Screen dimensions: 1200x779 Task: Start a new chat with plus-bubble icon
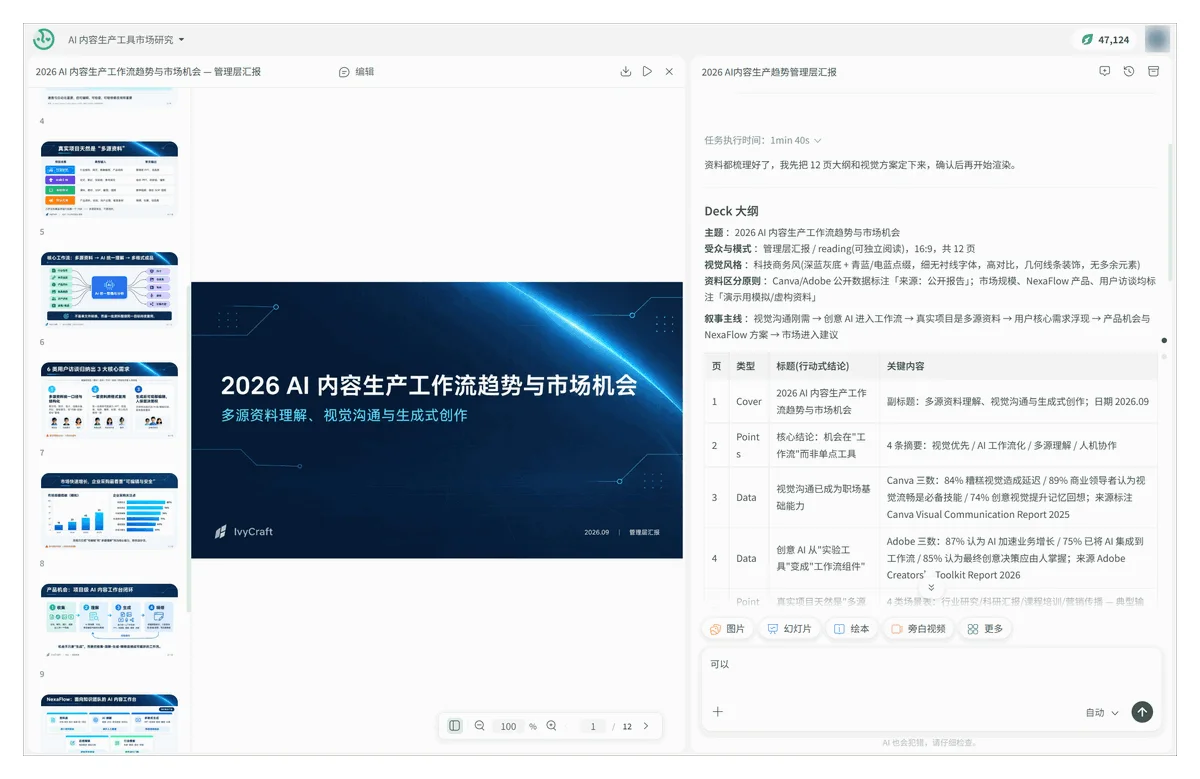click(x=1104, y=72)
